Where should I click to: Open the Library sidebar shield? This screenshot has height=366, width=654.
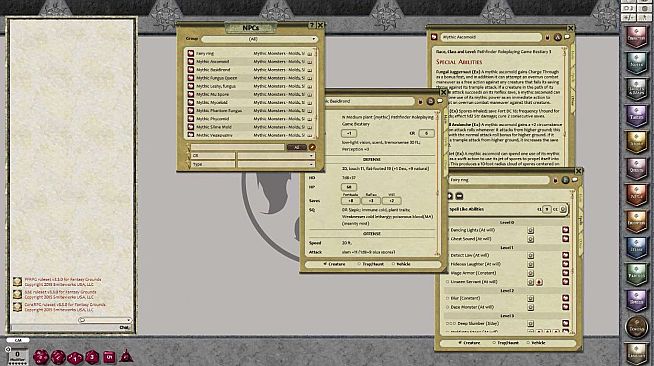(636, 353)
